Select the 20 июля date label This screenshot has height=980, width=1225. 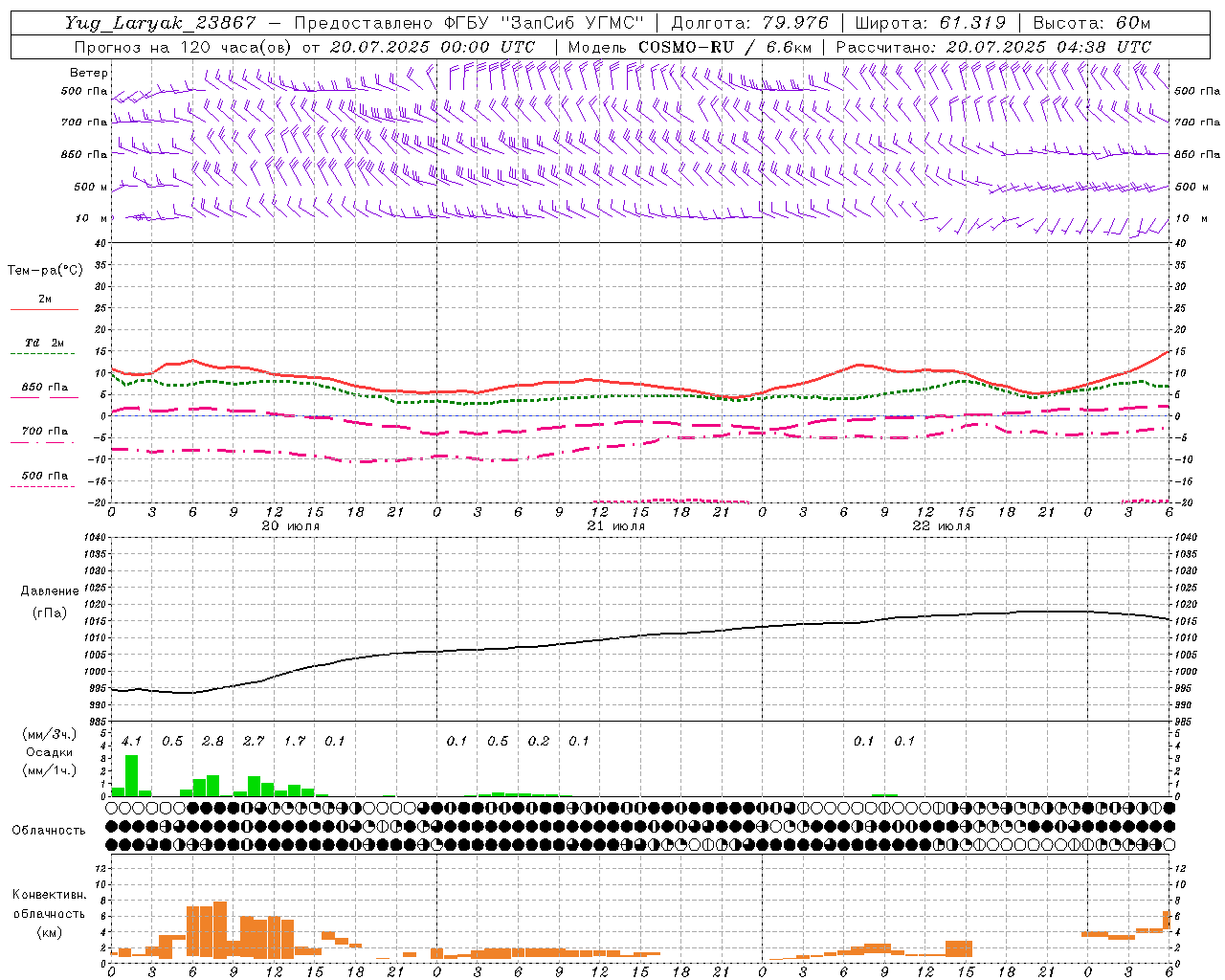point(291,525)
